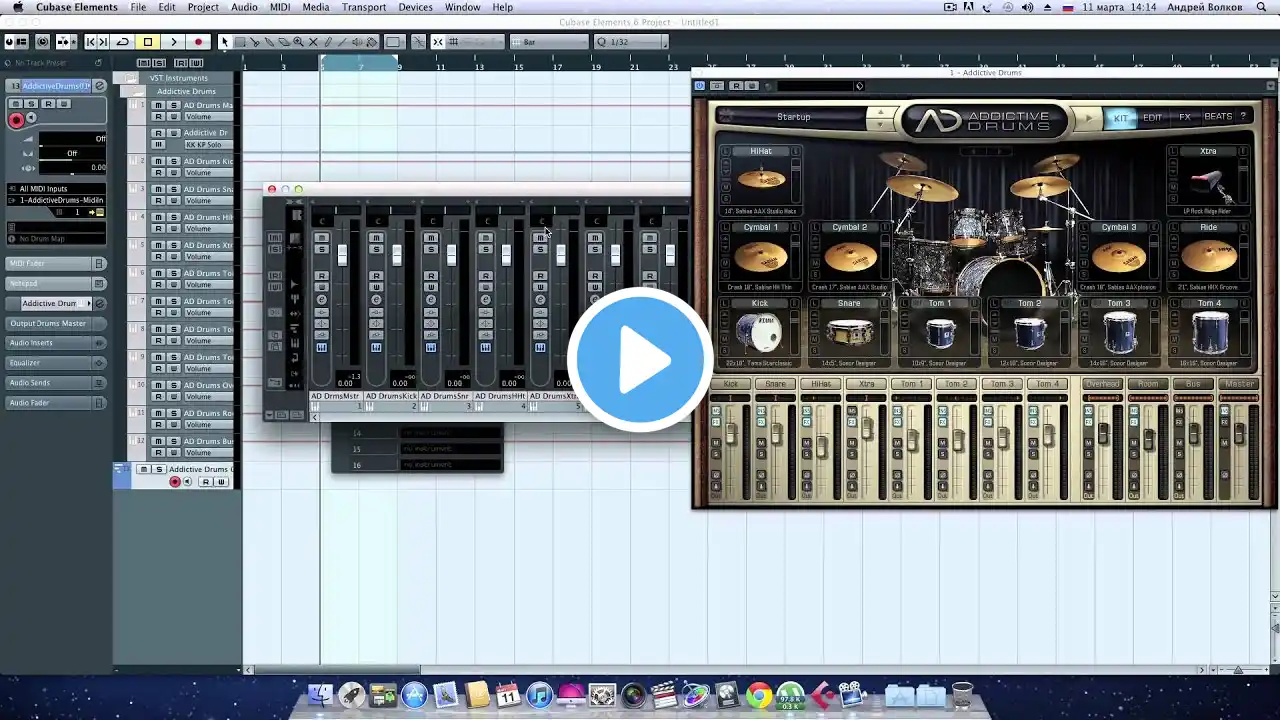Expand the MIDI Fader inspector section
The width and height of the screenshot is (1280, 720).
56,263
